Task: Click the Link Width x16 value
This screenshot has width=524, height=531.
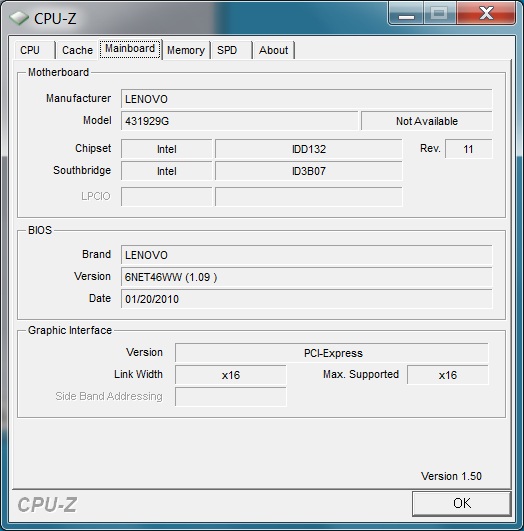Action: click(231, 375)
